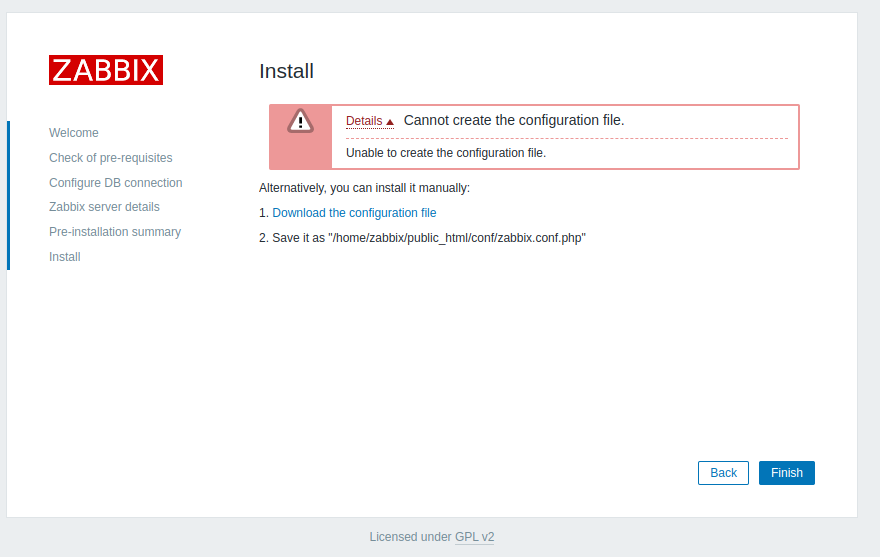This screenshot has width=880, height=557.
Task: Select the Install step in sidebar
Action: 65,257
